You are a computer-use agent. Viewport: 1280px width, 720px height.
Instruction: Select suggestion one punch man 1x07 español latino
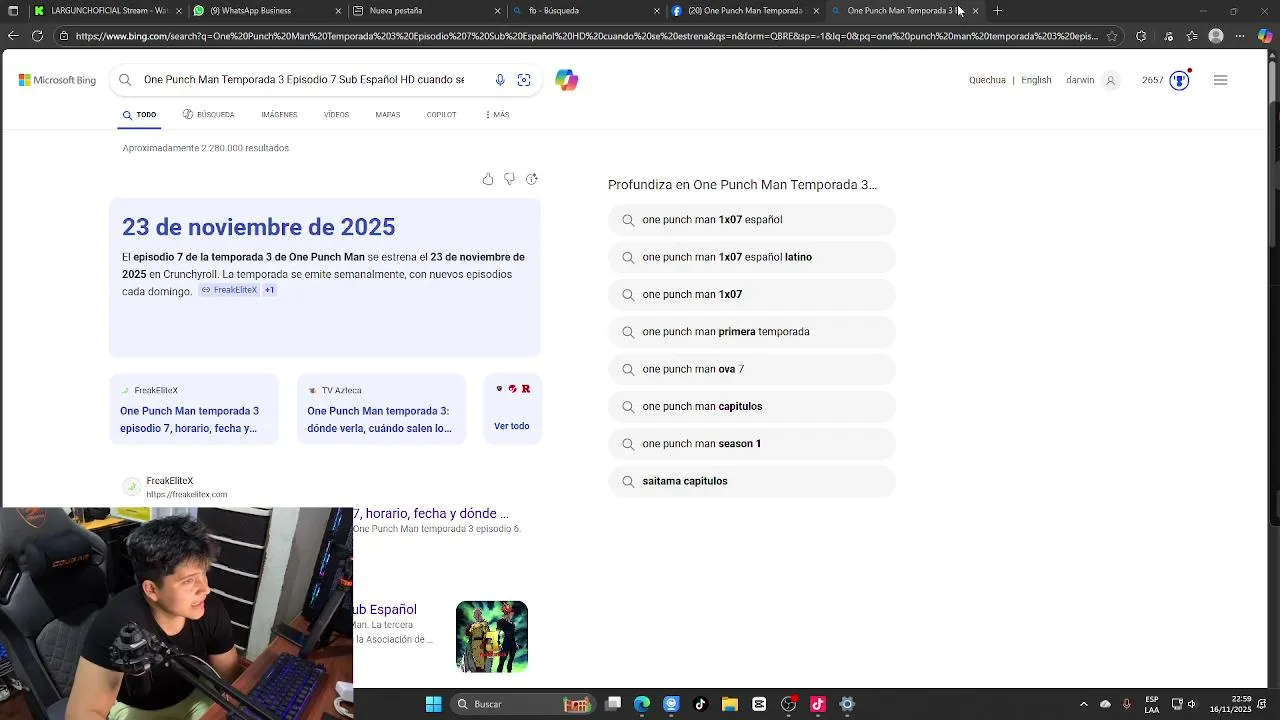(x=751, y=257)
